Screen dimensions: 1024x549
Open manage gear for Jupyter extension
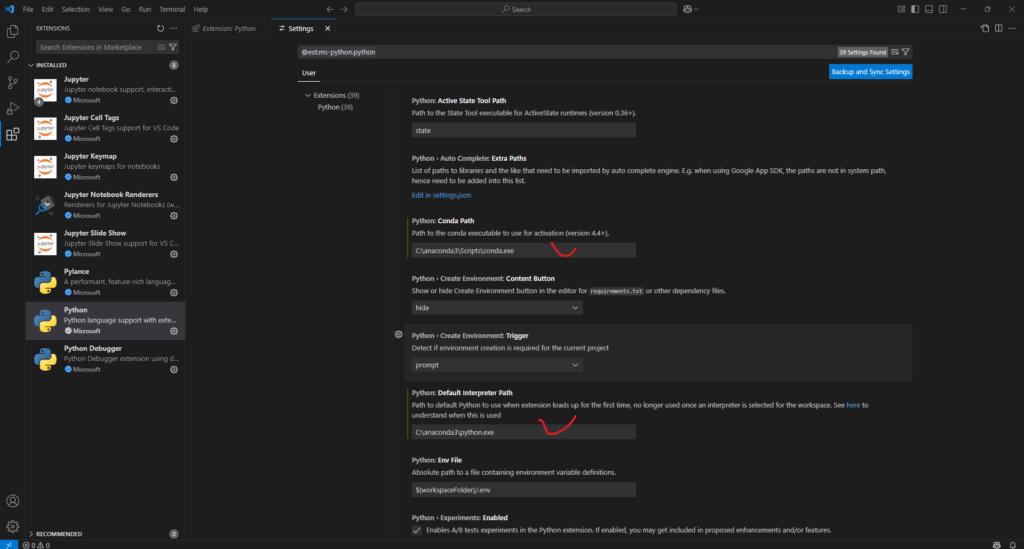coord(174,101)
